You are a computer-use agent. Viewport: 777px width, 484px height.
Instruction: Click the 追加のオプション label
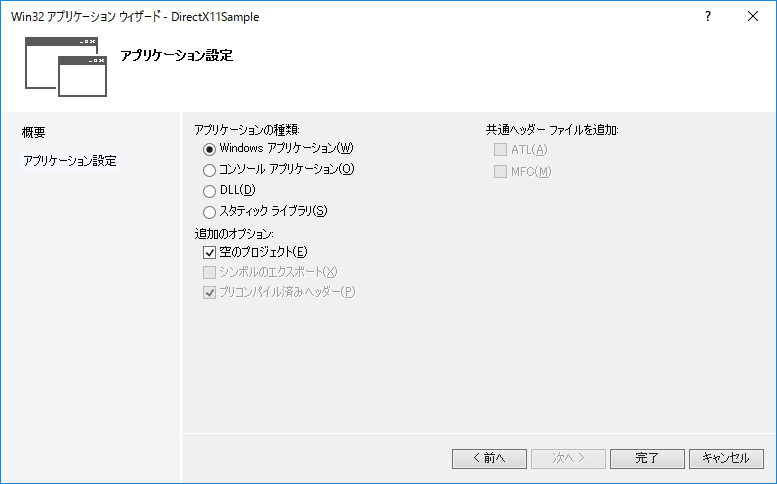[x=234, y=233]
